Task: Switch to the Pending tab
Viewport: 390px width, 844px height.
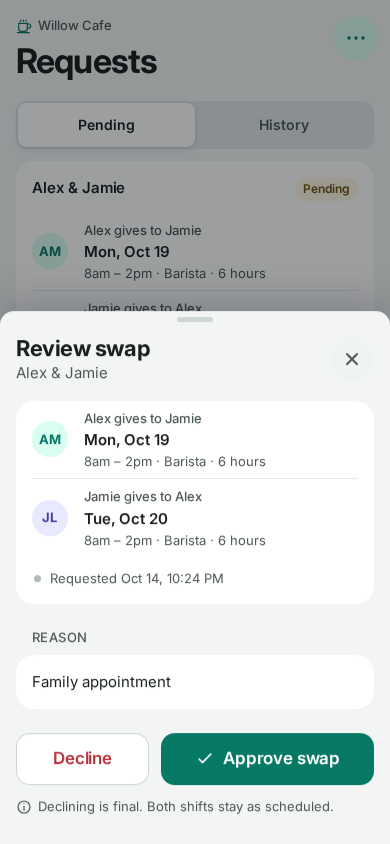Action: 107,125
